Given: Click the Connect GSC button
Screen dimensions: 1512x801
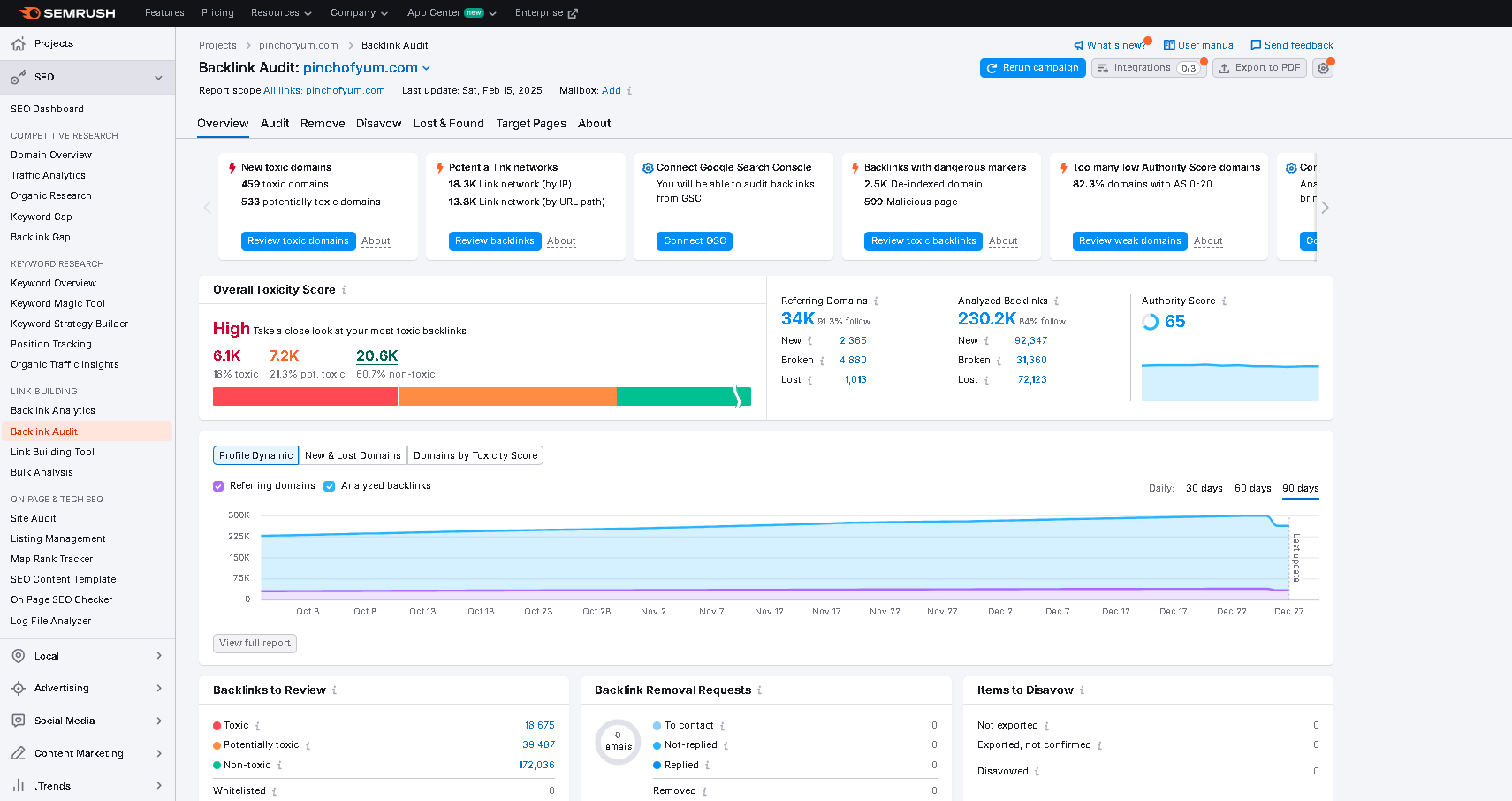Looking at the screenshot, I should [x=694, y=241].
